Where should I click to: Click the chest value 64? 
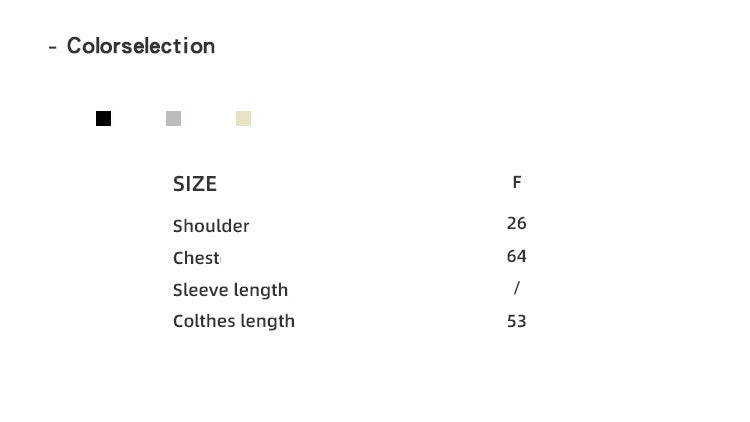click(516, 256)
